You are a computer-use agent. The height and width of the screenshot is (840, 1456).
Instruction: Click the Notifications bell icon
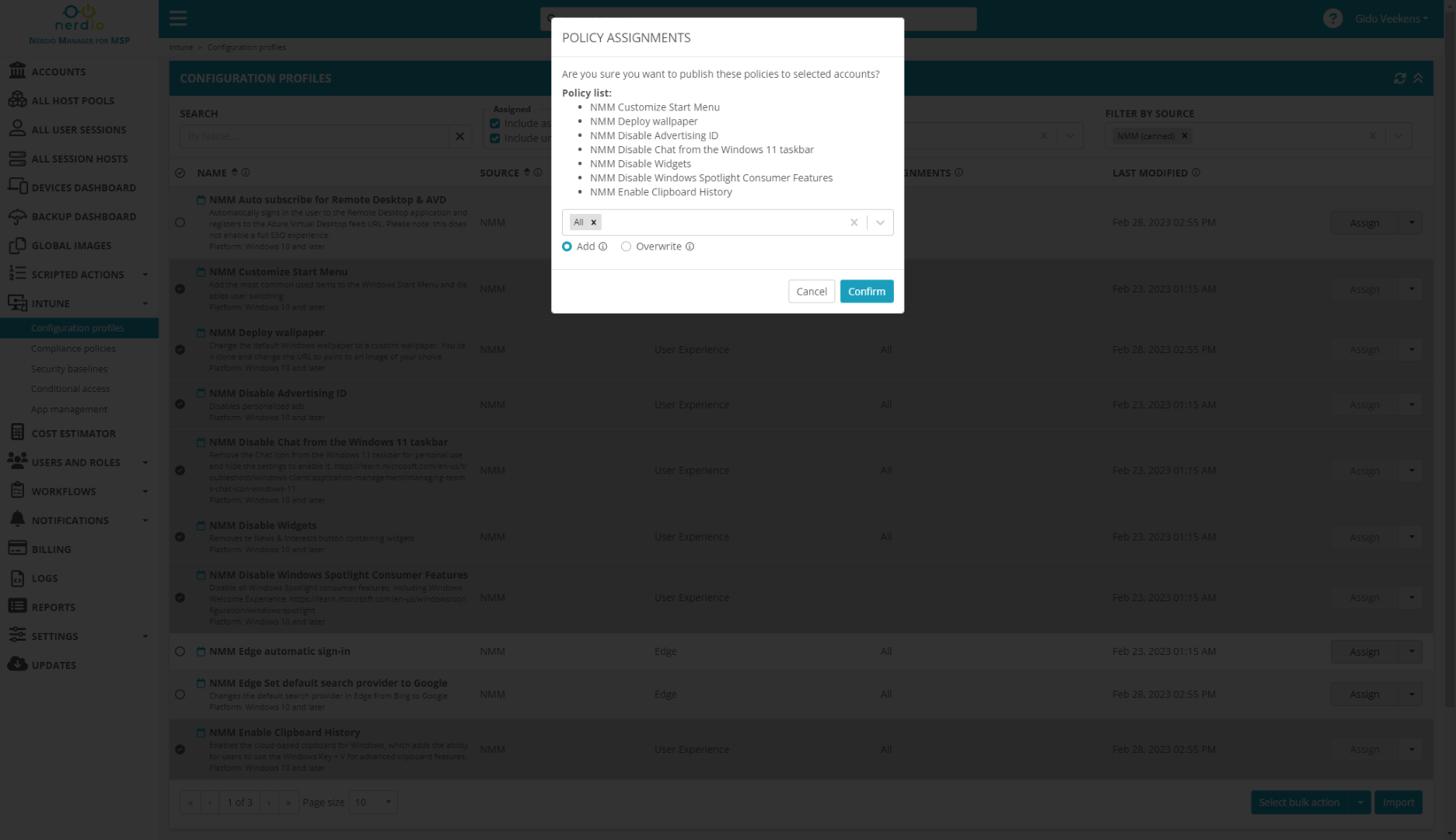tap(17, 520)
